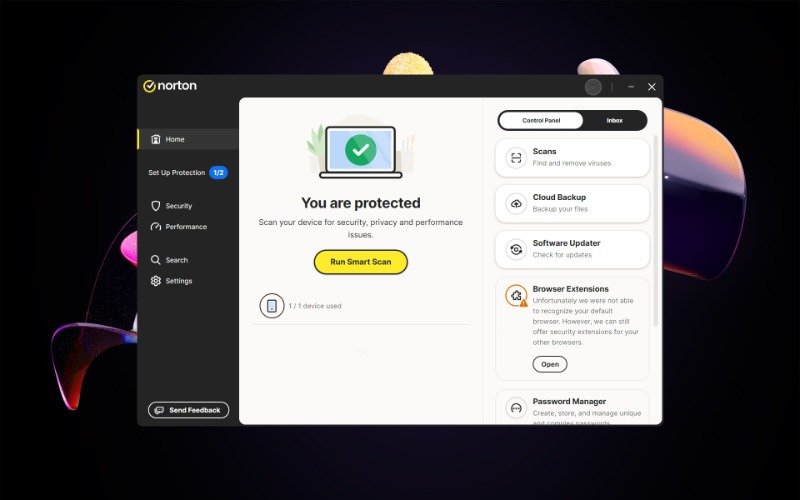The width and height of the screenshot is (800, 500).
Task: Click the Home icon in the sidebar
Action: point(156,139)
